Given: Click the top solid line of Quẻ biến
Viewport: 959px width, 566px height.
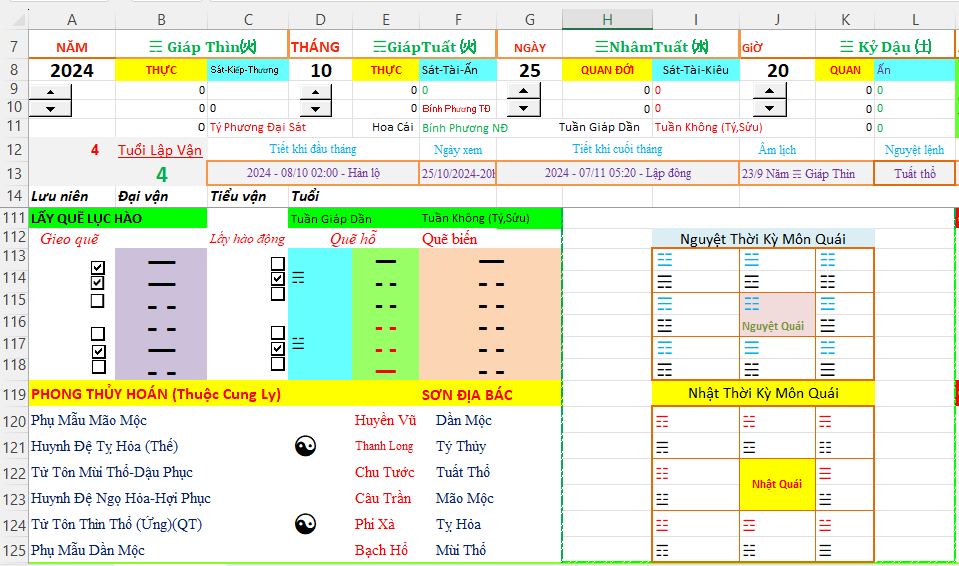Looking at the screenshot, I should (491, 261).
